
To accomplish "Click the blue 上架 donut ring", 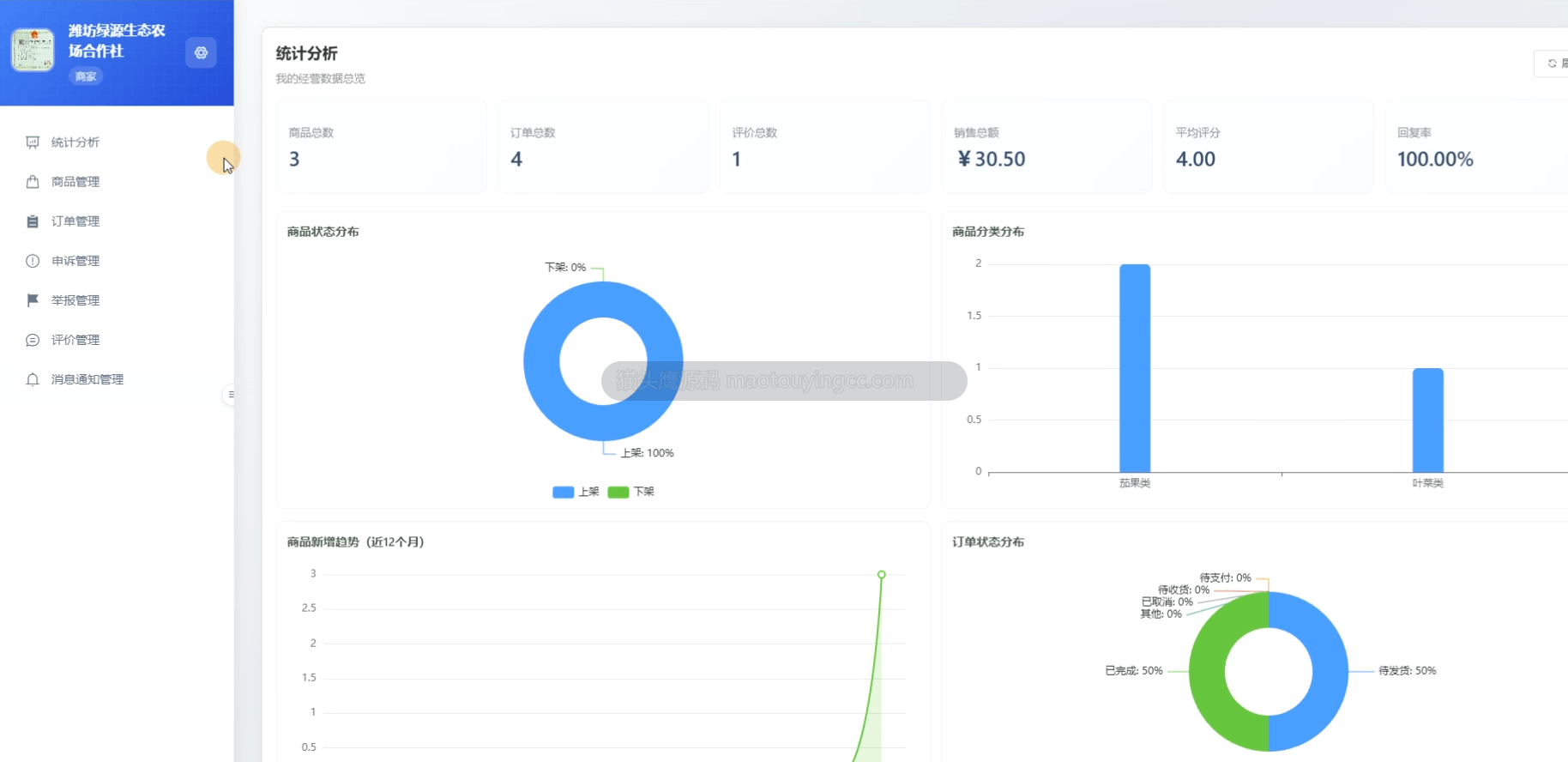I will click(x=542, y=361).
